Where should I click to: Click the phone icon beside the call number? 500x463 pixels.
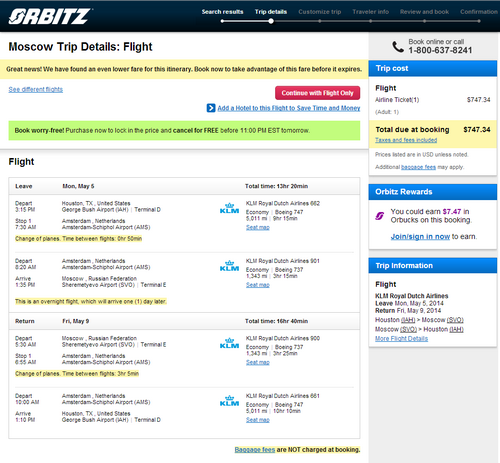pos(398,47)
